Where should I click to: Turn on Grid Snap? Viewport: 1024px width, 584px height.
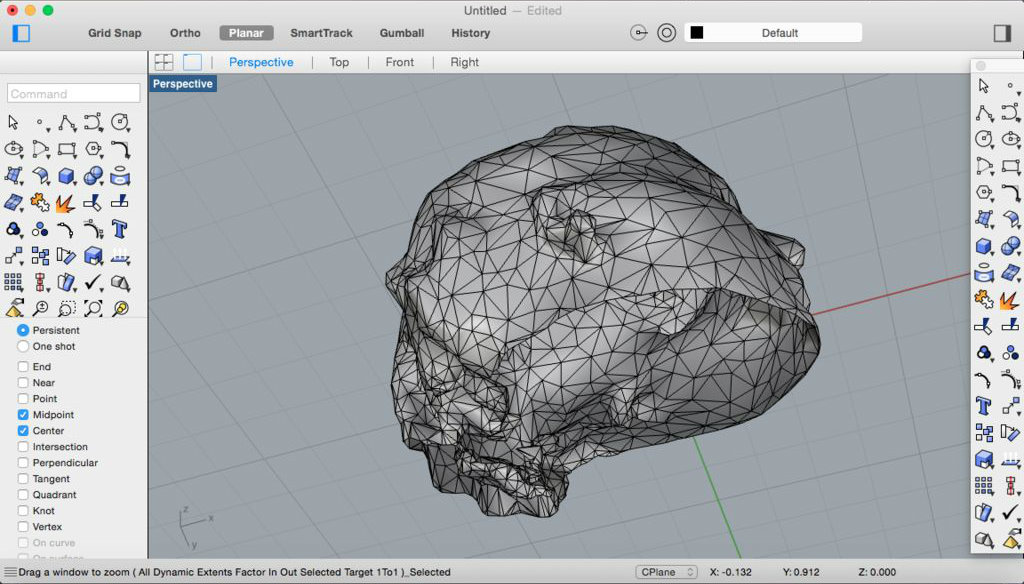114,33
